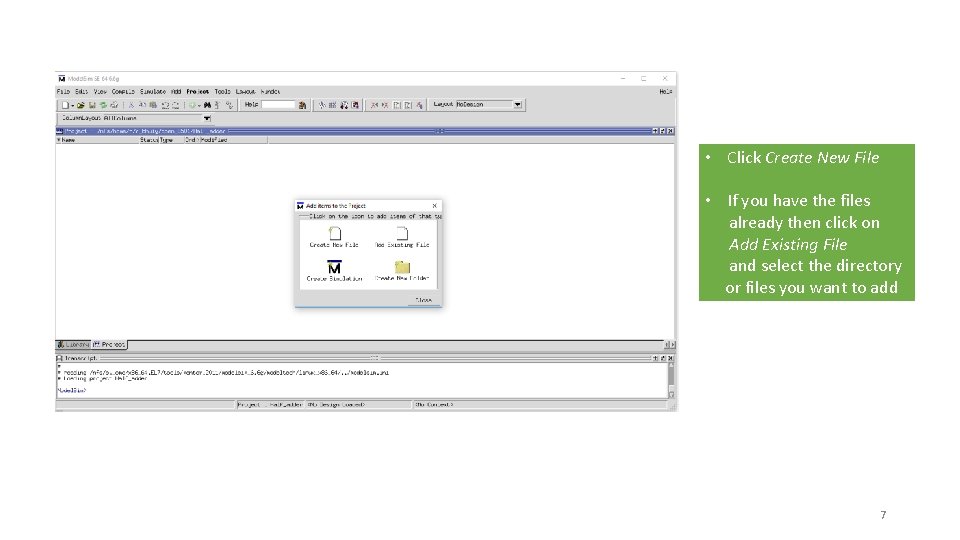Click the Simulate toolbar icon
This screenshot has width=960, height=540.
pyautogui.click(x=344, y=105)
